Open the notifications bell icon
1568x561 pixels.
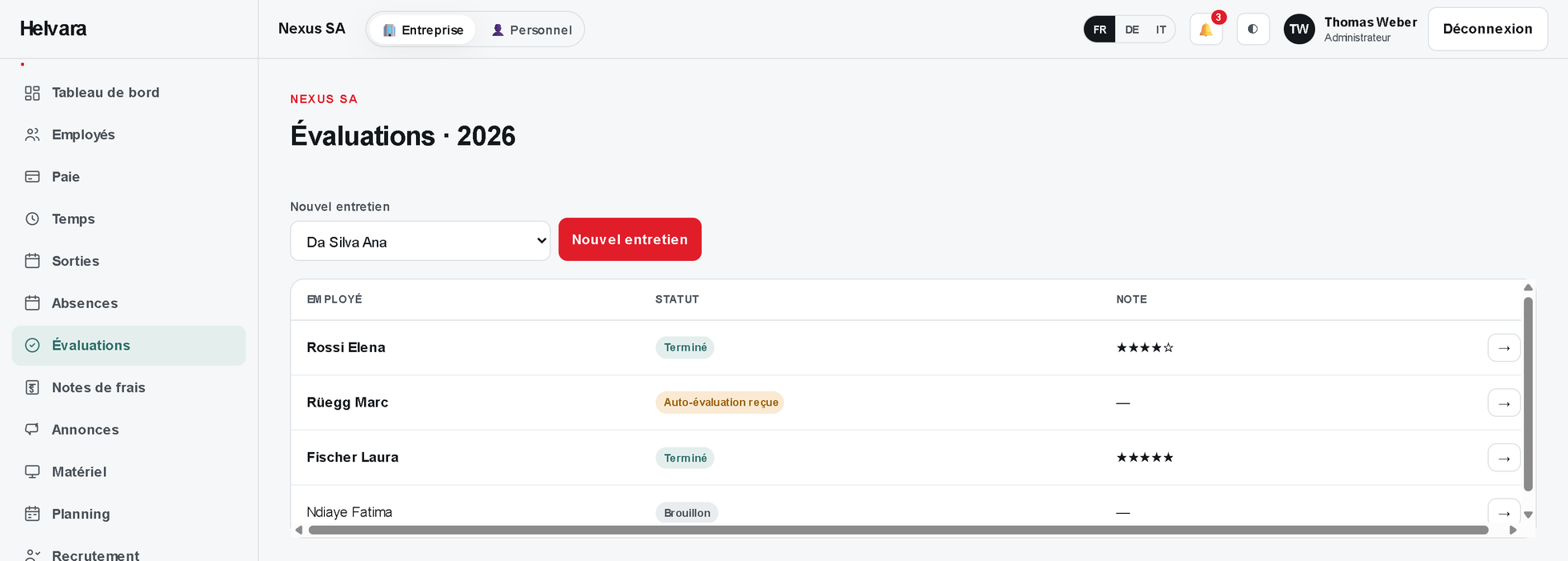click(x=1206, y=30)
